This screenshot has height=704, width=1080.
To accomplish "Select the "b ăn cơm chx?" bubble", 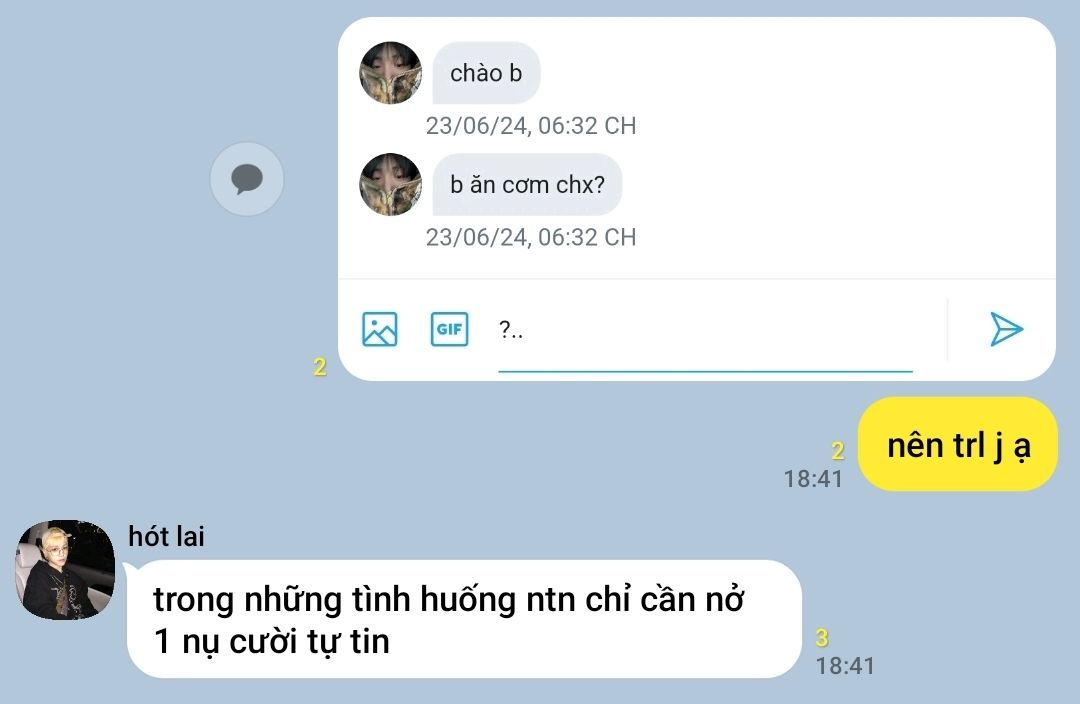I will 527,185.
